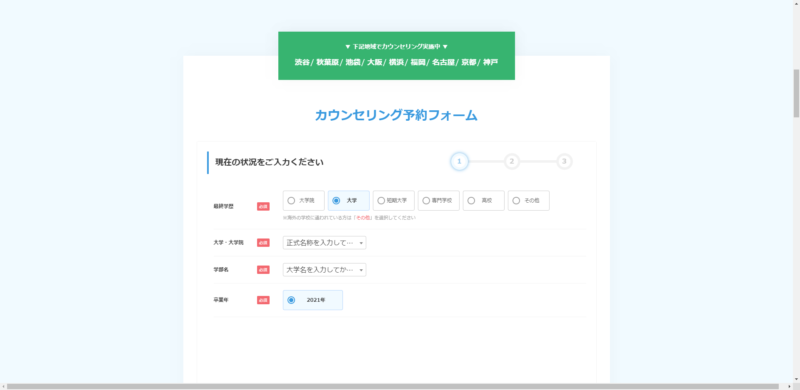Open the 大学・大学院 name dropdown

[x=324, y=243]
